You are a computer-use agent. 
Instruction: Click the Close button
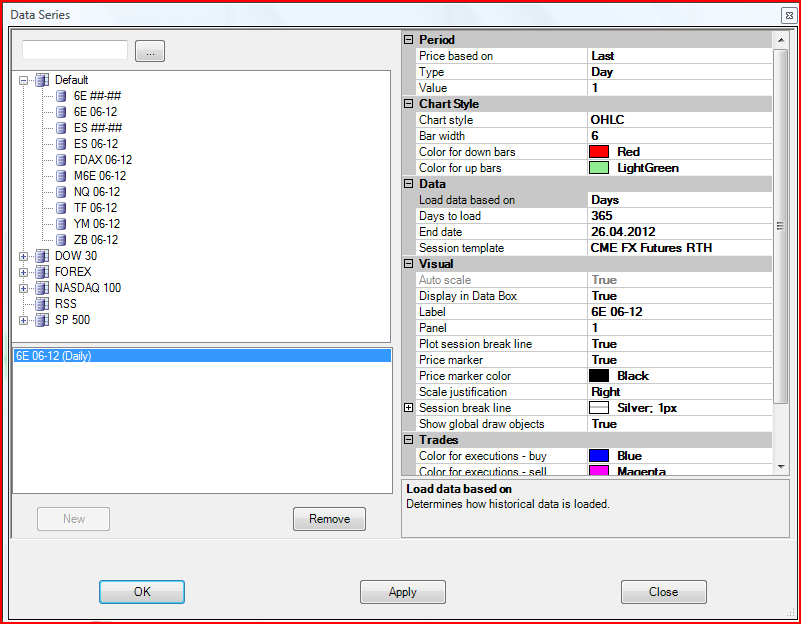pos(664,592)
